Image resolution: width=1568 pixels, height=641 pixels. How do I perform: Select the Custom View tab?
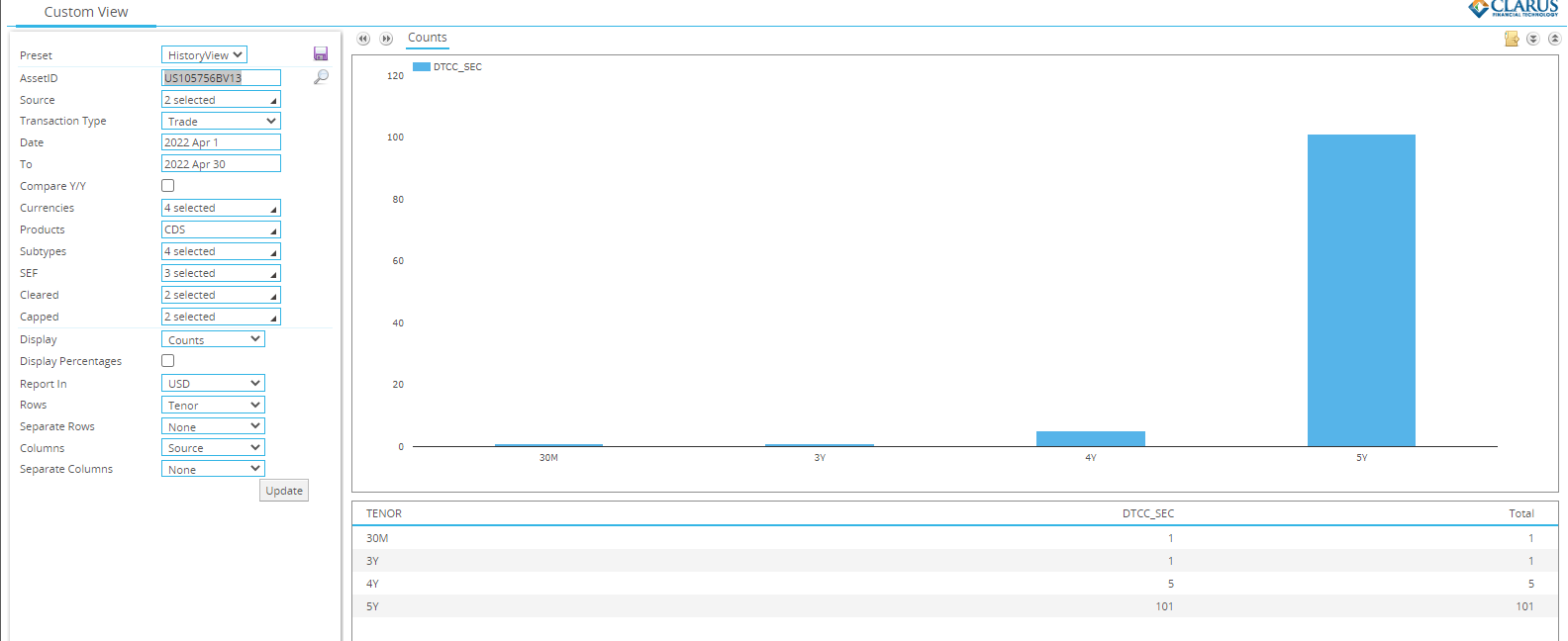[x=86, y=12]
